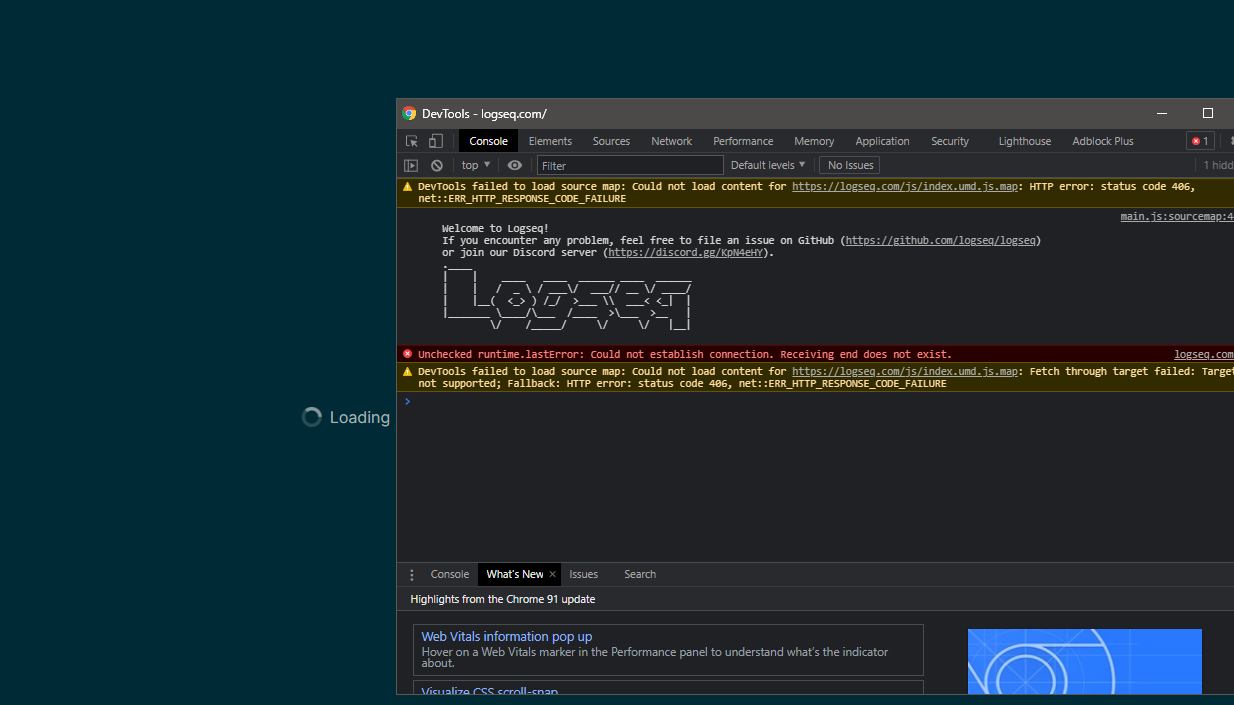Click the No Issues button
Viewport: 1234px width, 705px height.
(x=851, y=165)
